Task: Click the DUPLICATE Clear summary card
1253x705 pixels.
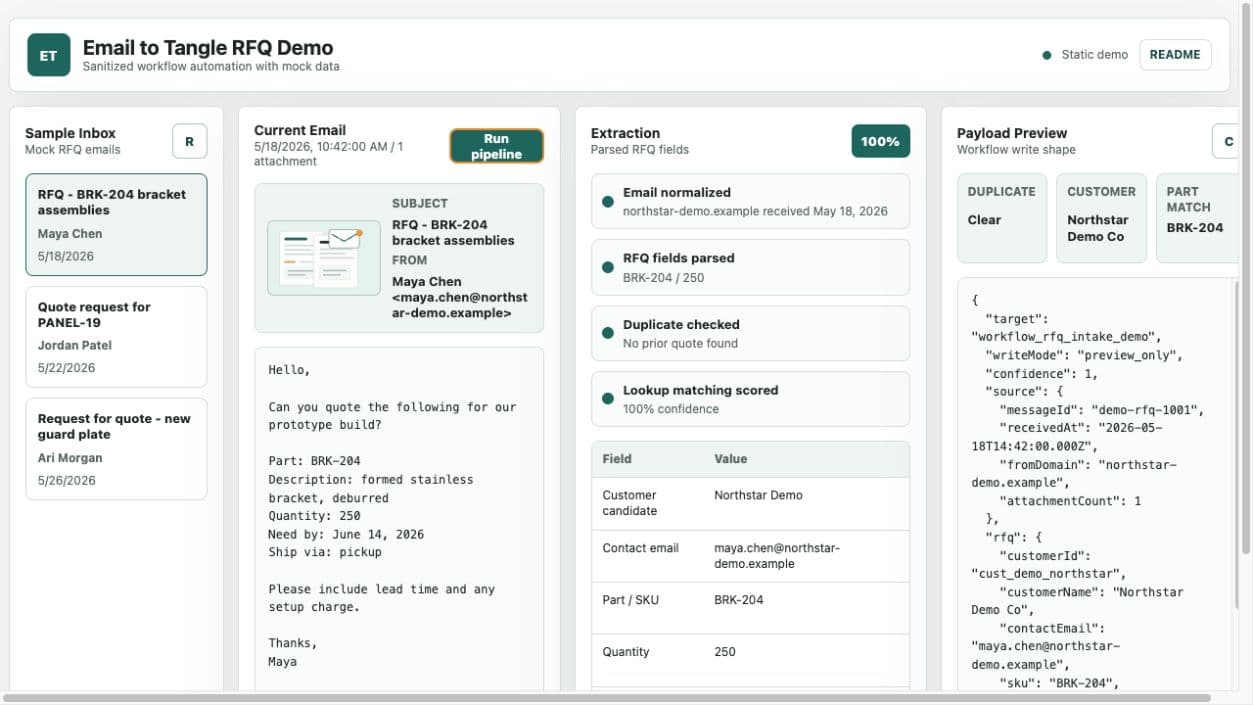Action: 1002,218
